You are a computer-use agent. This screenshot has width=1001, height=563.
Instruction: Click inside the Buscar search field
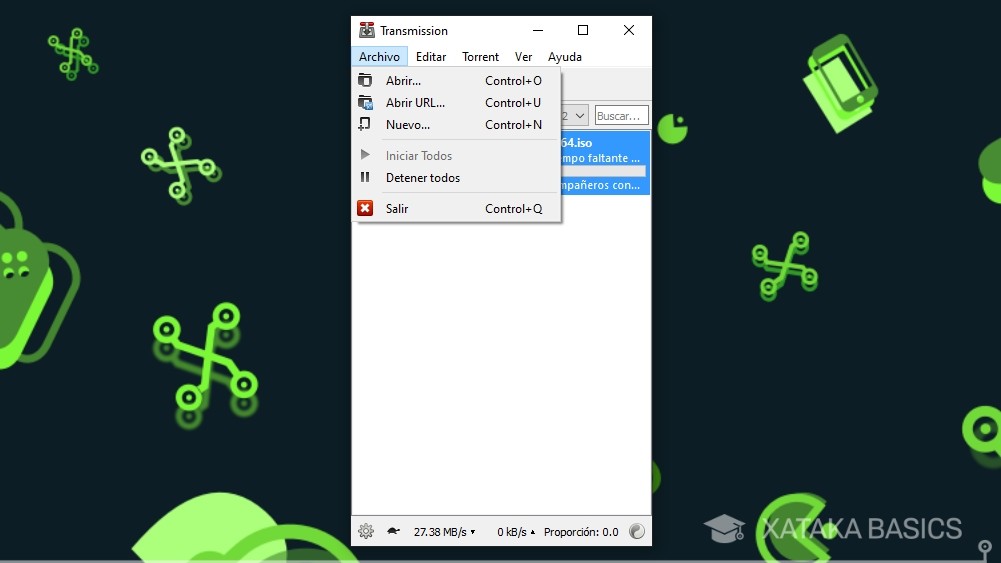pos(621,116)
